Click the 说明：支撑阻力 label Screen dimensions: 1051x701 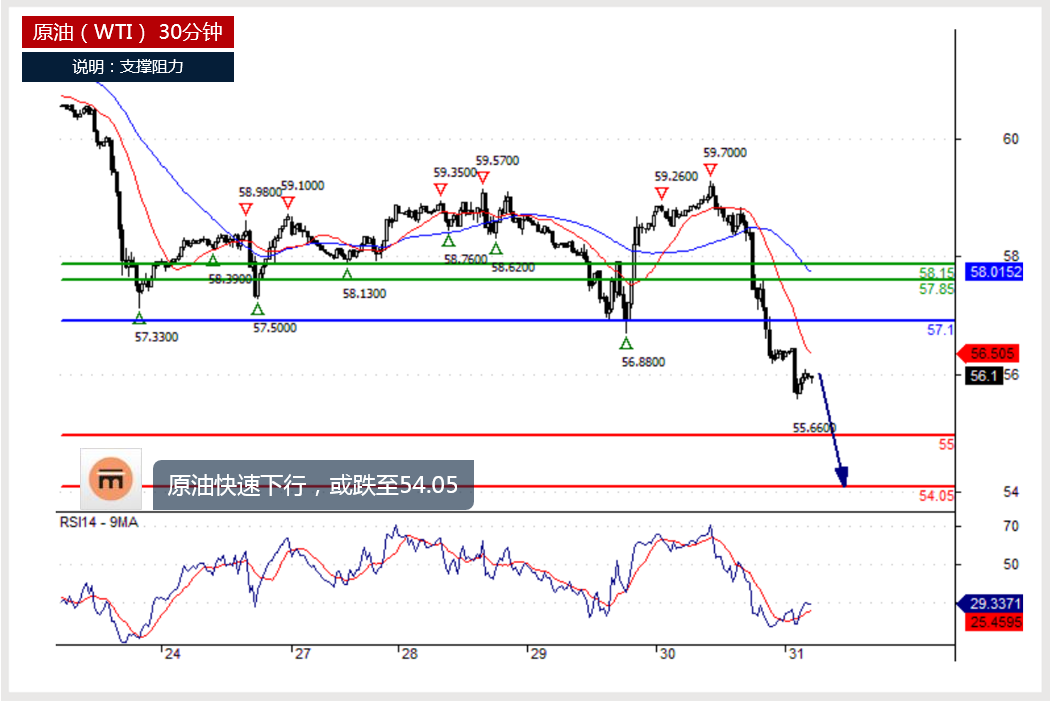(x=127, y=67)
